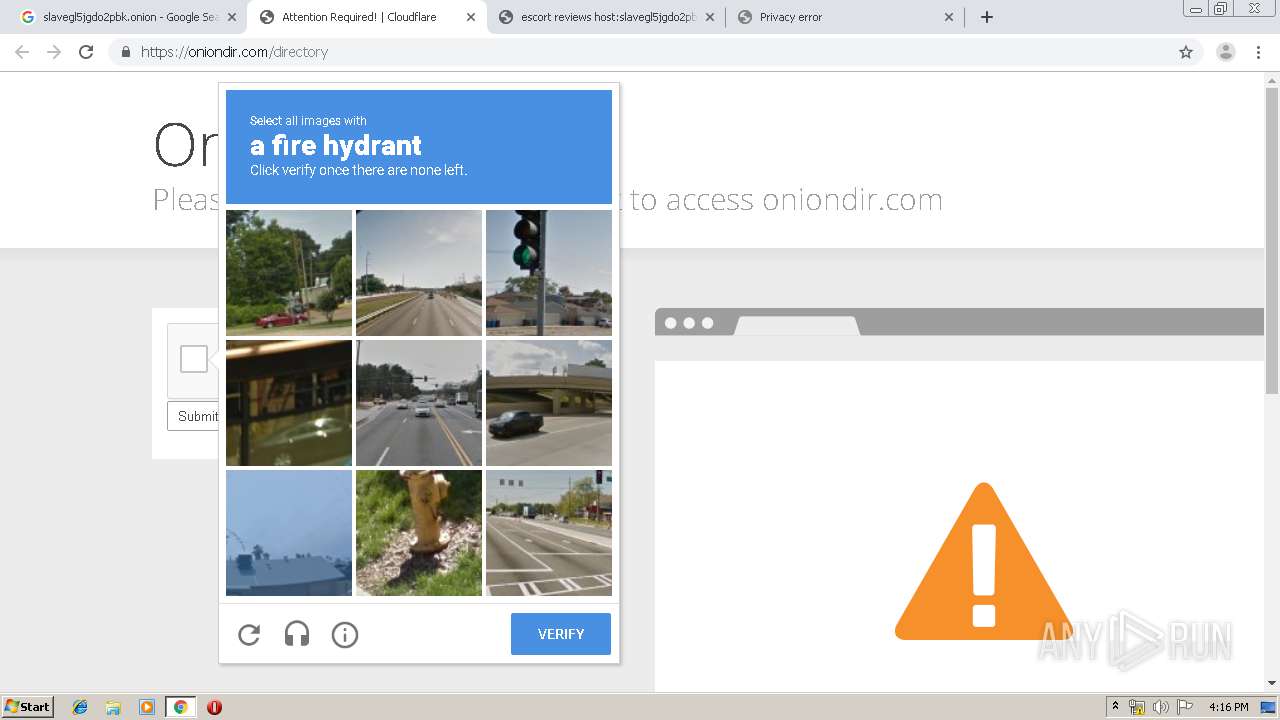Screen dimensions: 1280x720
Task: Close the Privacy error tab
Action: click(949, 17)
